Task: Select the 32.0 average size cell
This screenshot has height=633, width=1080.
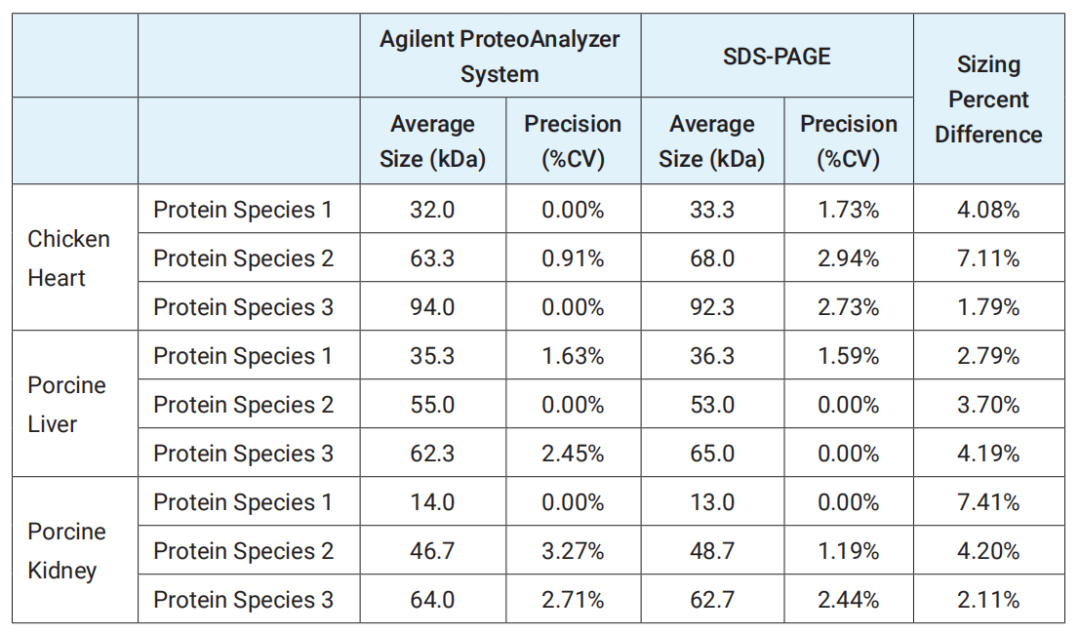Action: click(x=432, y=210)
